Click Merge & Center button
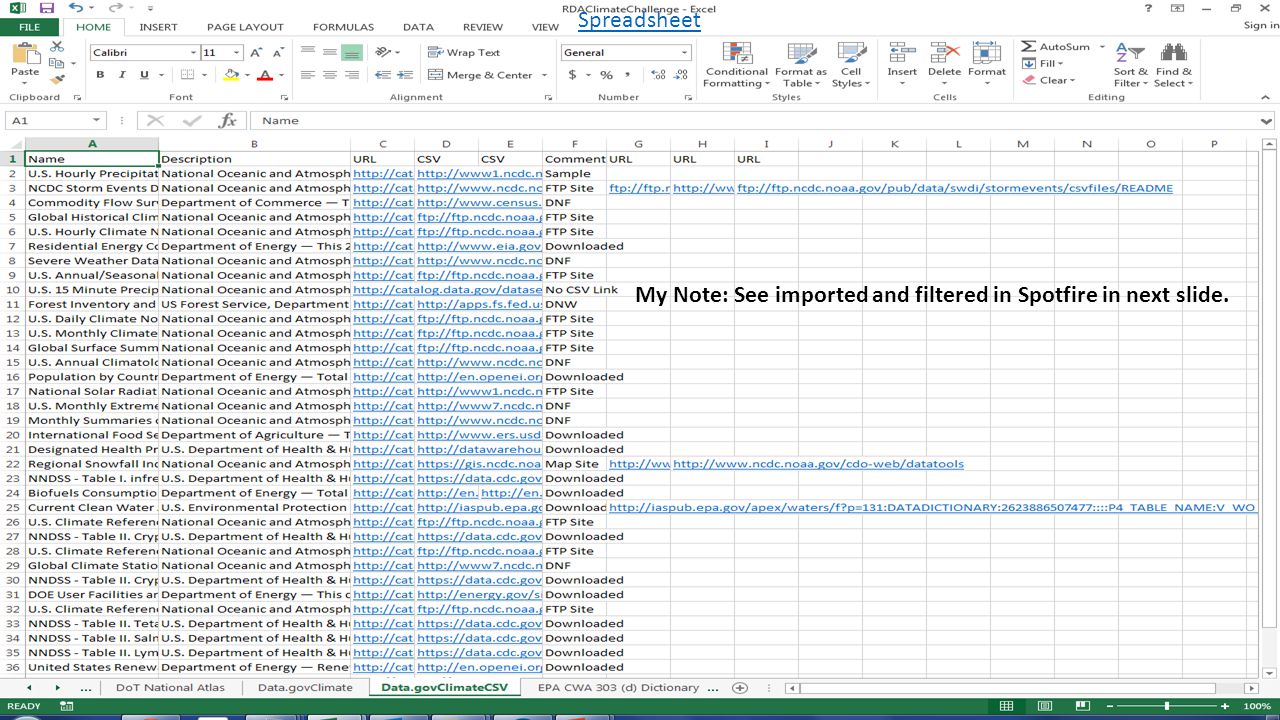 (481, 75)
